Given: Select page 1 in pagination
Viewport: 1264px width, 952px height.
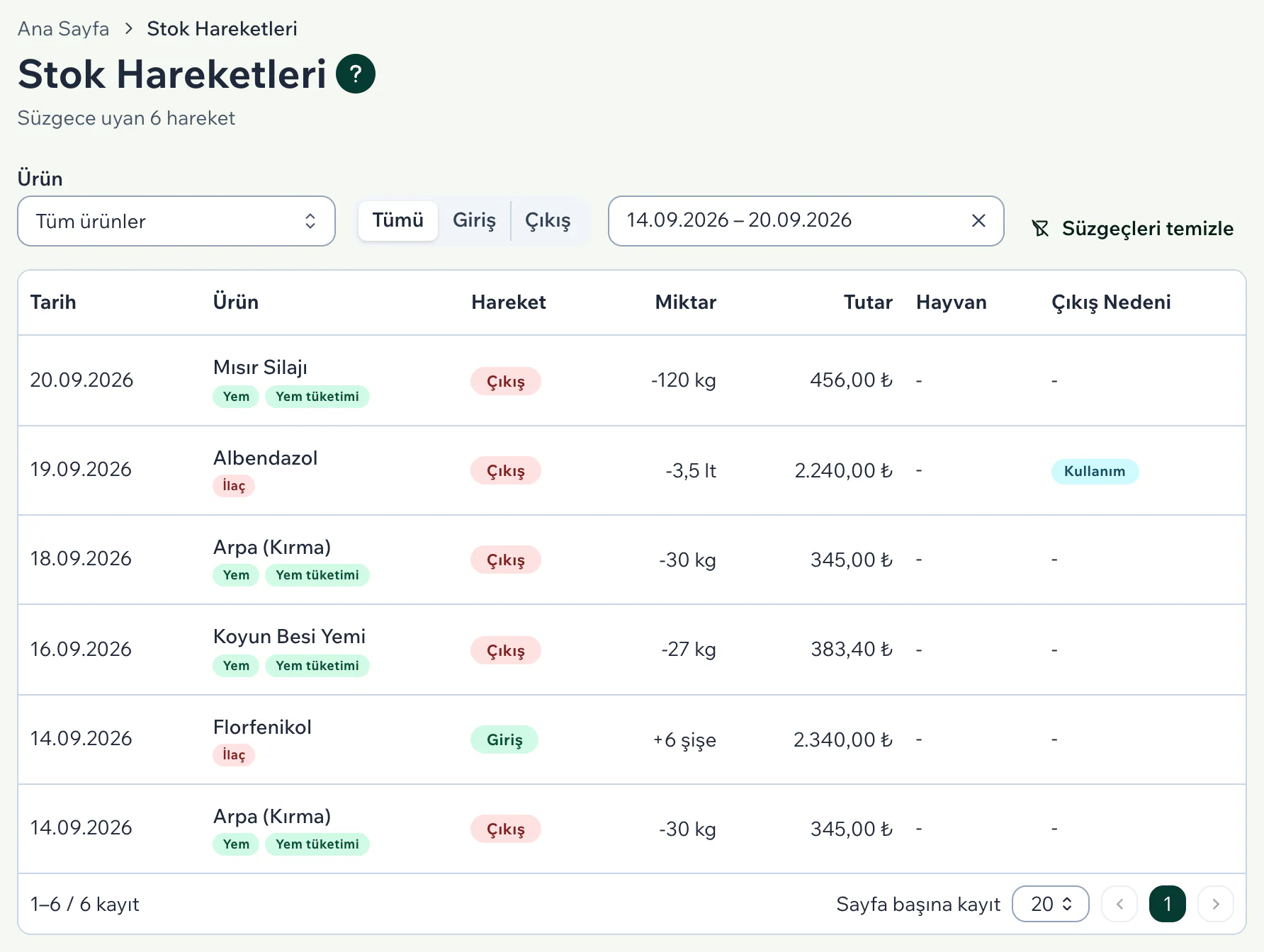Looking at the screenshot, I should pos(1168,904).
